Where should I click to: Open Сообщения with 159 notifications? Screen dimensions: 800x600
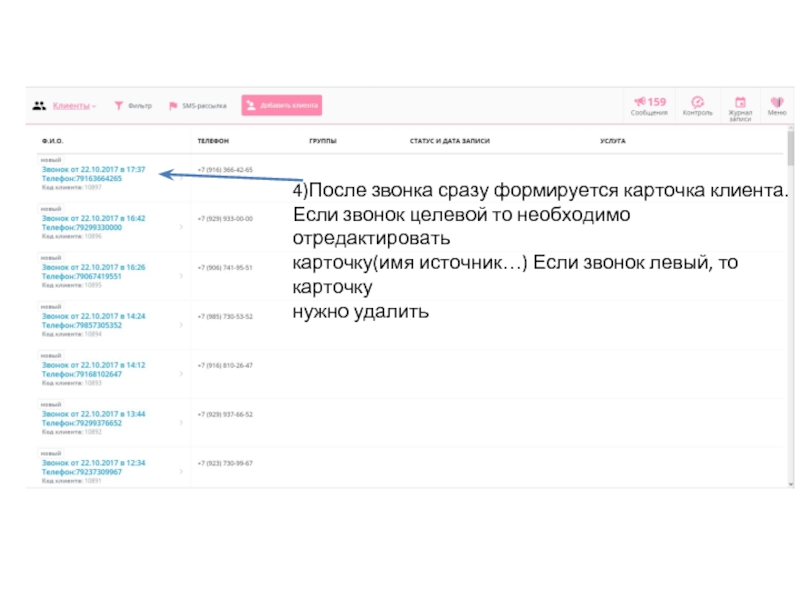[x=649, y=106]
